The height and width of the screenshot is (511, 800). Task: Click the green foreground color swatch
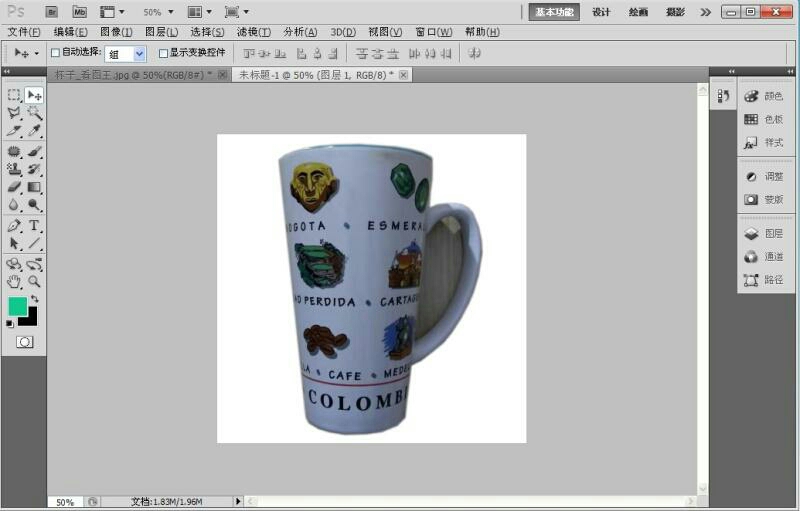(x=17, y=306)
